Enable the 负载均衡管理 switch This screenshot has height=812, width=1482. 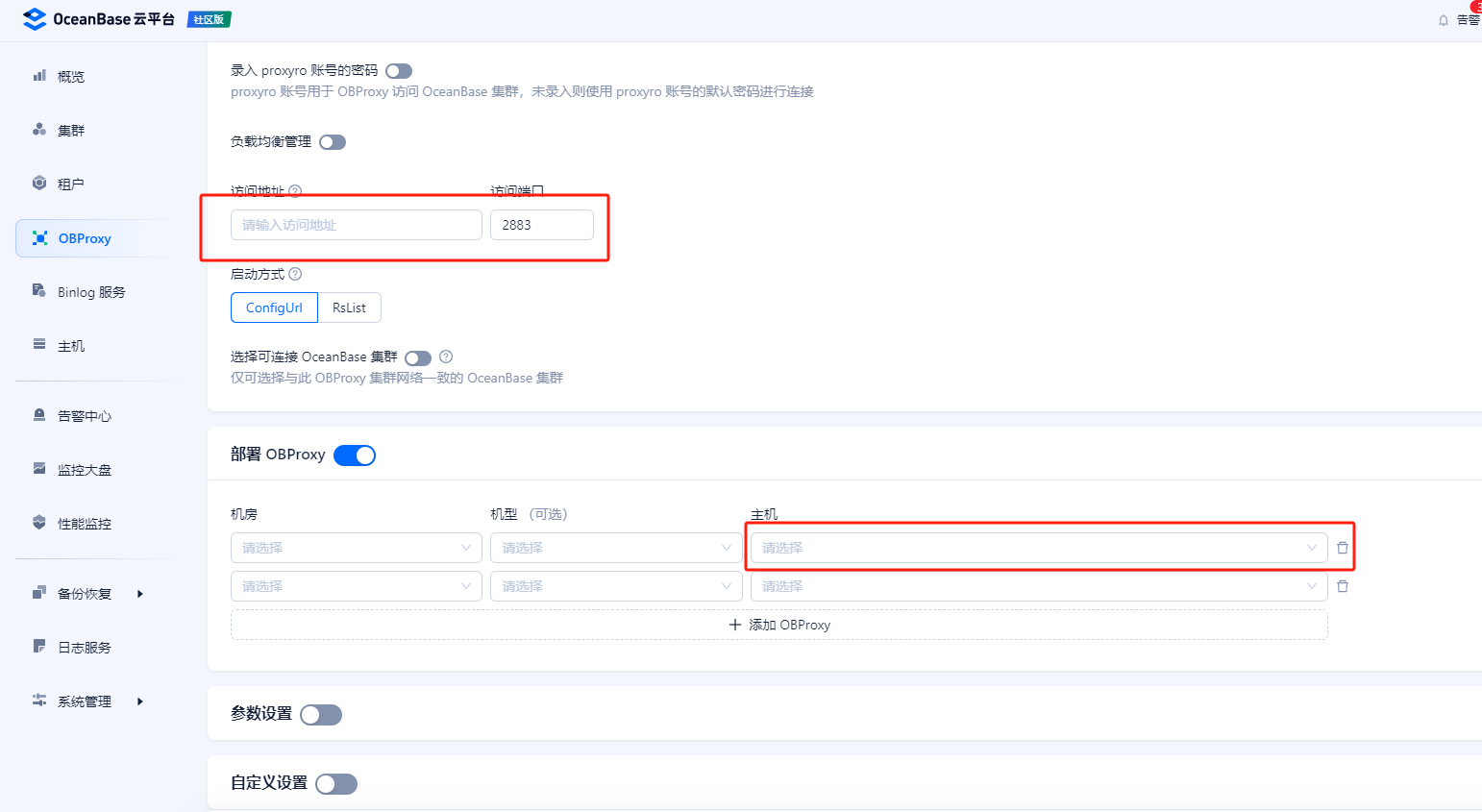[x=333, y=142]
